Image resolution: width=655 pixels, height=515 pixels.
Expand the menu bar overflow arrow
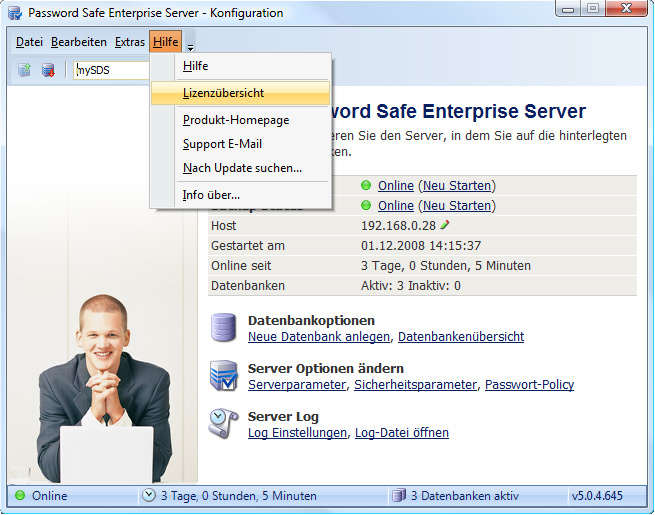[190, 48]
